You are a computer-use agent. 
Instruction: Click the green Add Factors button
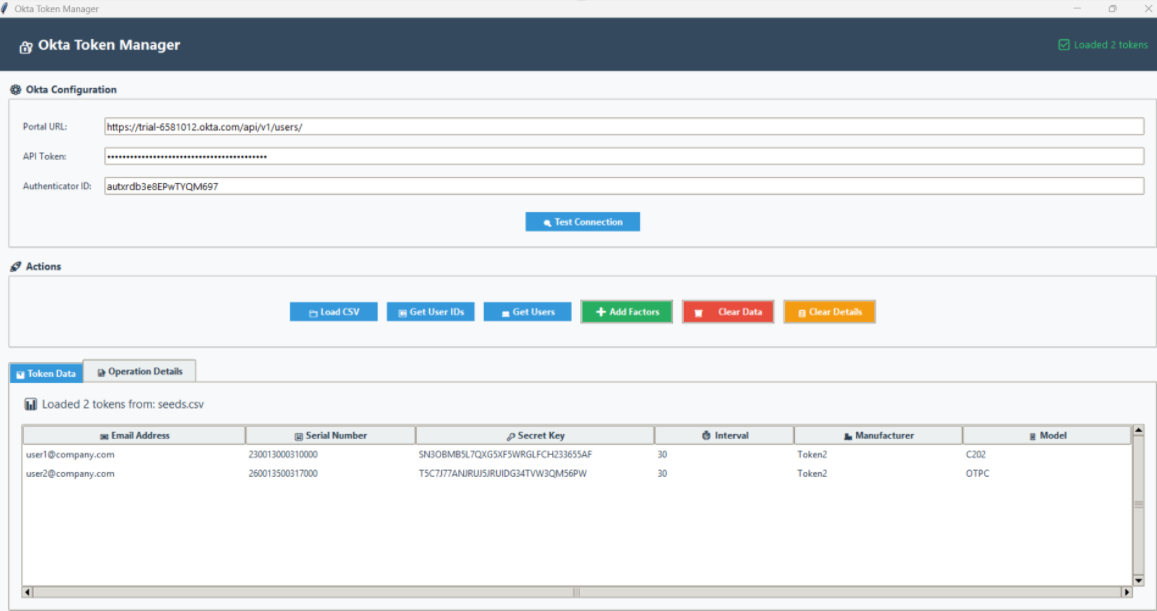(x=627, y=312)
